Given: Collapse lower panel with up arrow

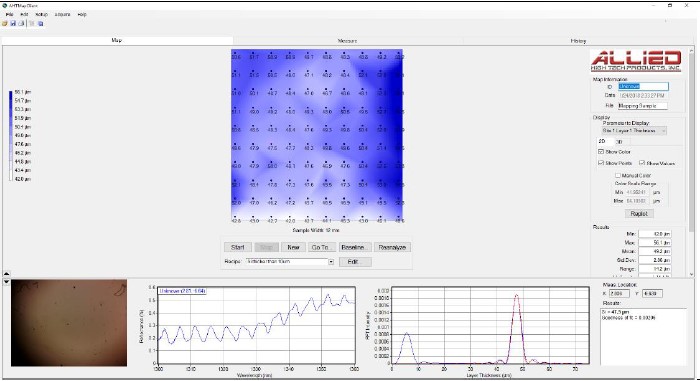Looking at the screenshot, I should click(x=6, y=273).
